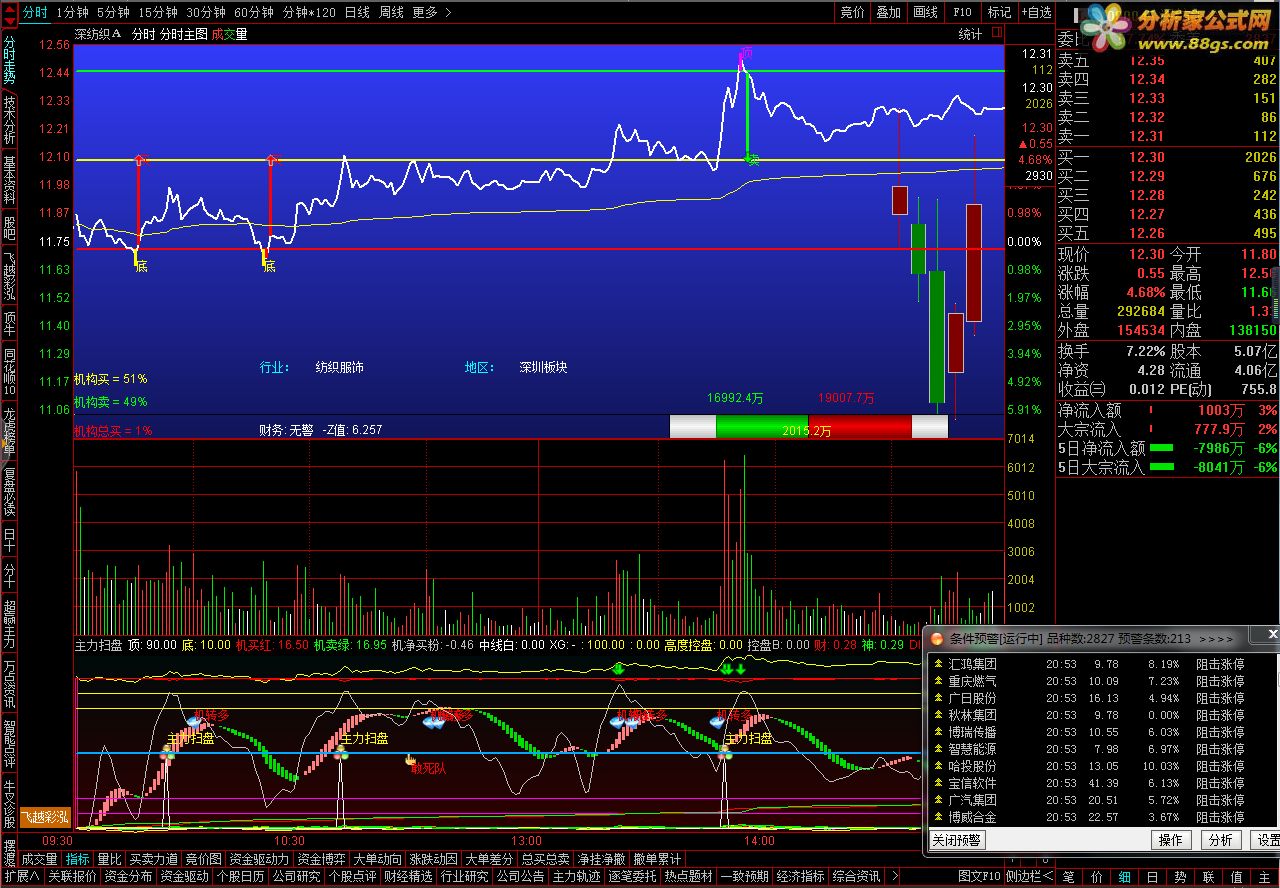
Task: Click the orange ball icon of 条件预警 window
Action: tap(936, 638)
